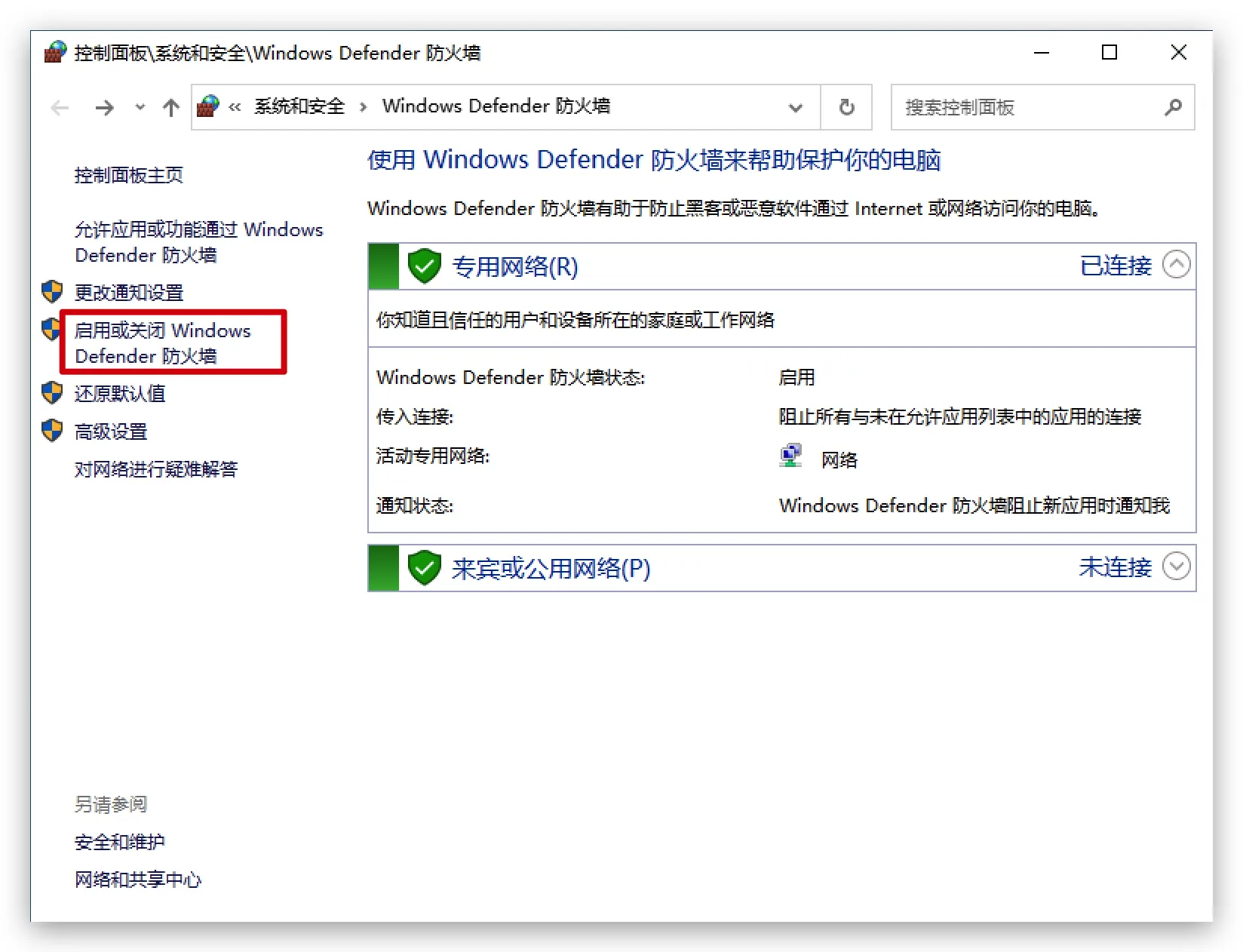The width and height of the screenshot is (1243, 952).
Task: Click the green shield icon for 来宾或公用网络
Action: 425,567
